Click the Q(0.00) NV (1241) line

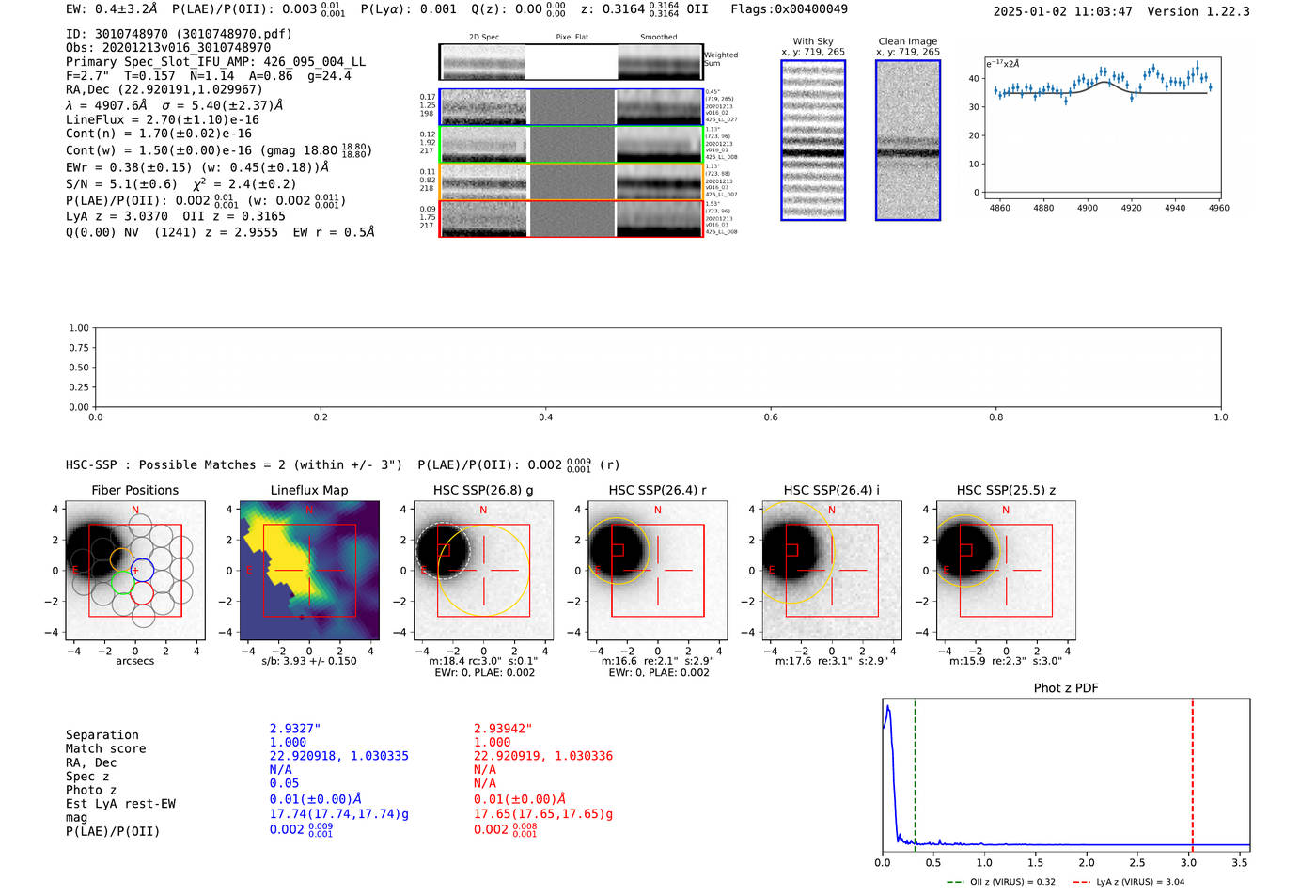(220, 232)
